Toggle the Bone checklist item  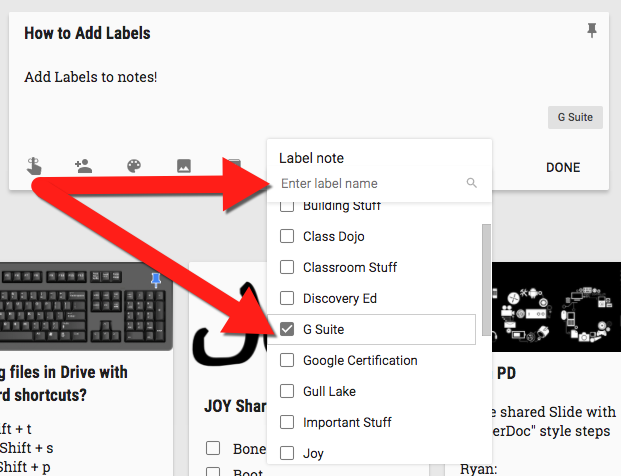[x=213, y=448]
